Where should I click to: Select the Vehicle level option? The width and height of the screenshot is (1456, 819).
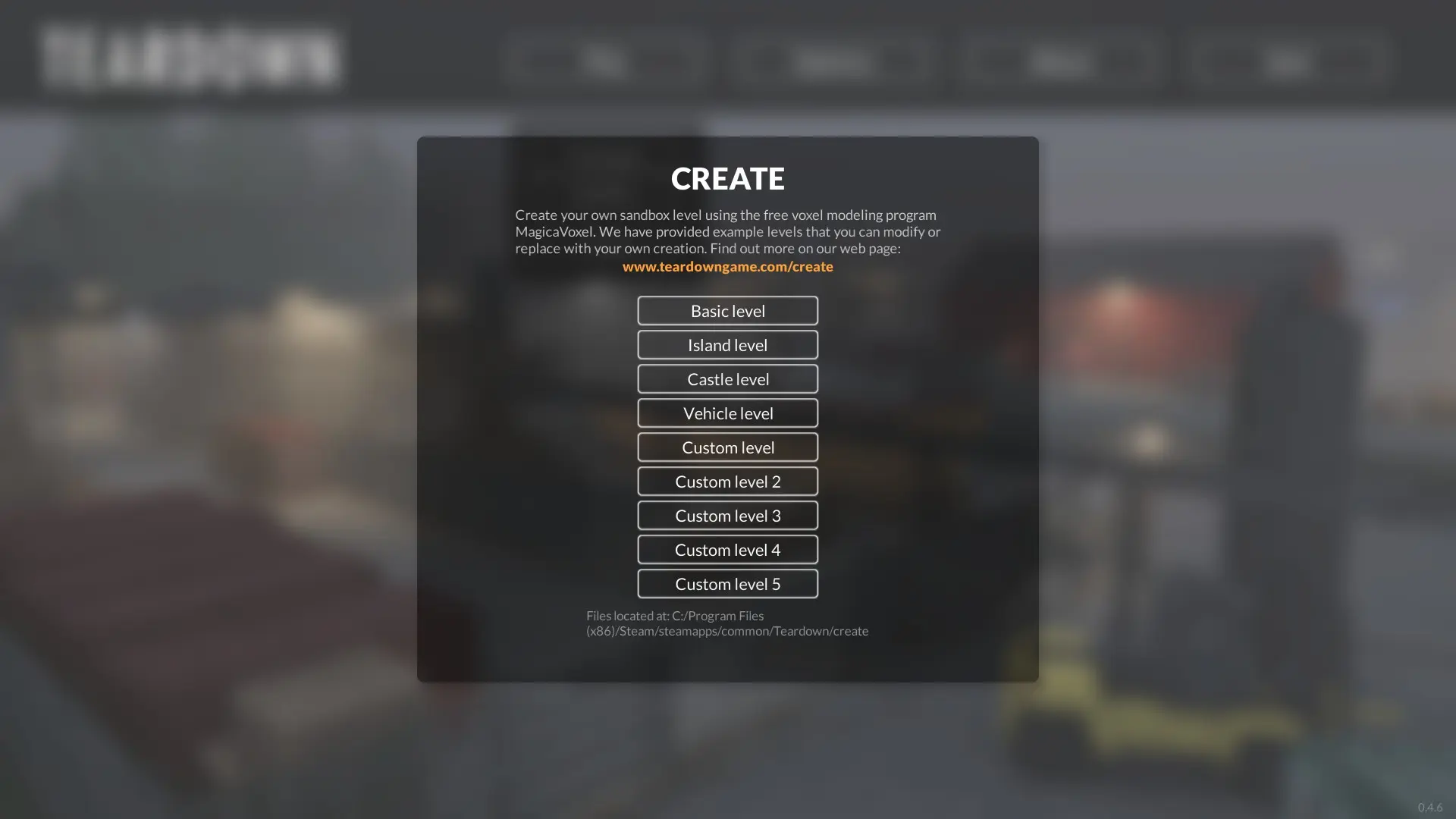pos(728,412)
